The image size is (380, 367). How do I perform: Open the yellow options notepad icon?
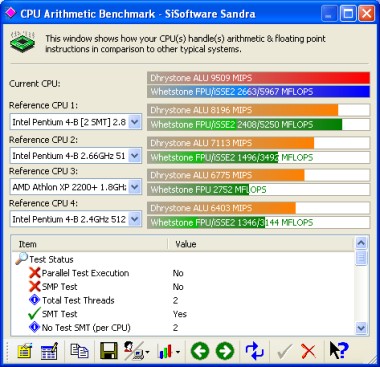pos(25,351)
